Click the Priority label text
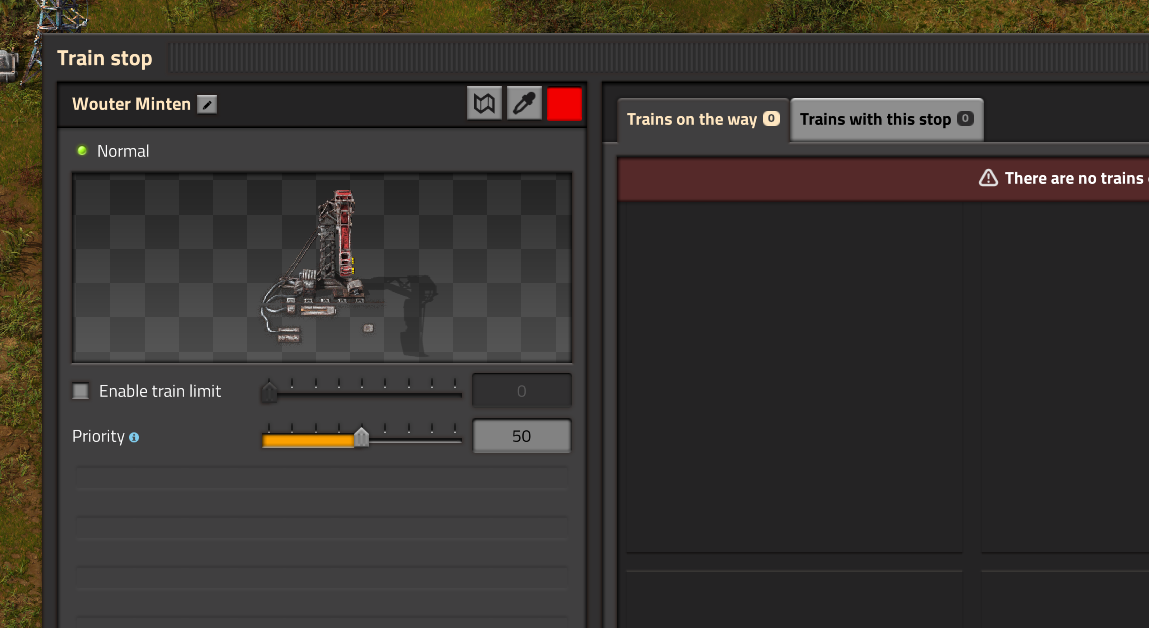 98,437
